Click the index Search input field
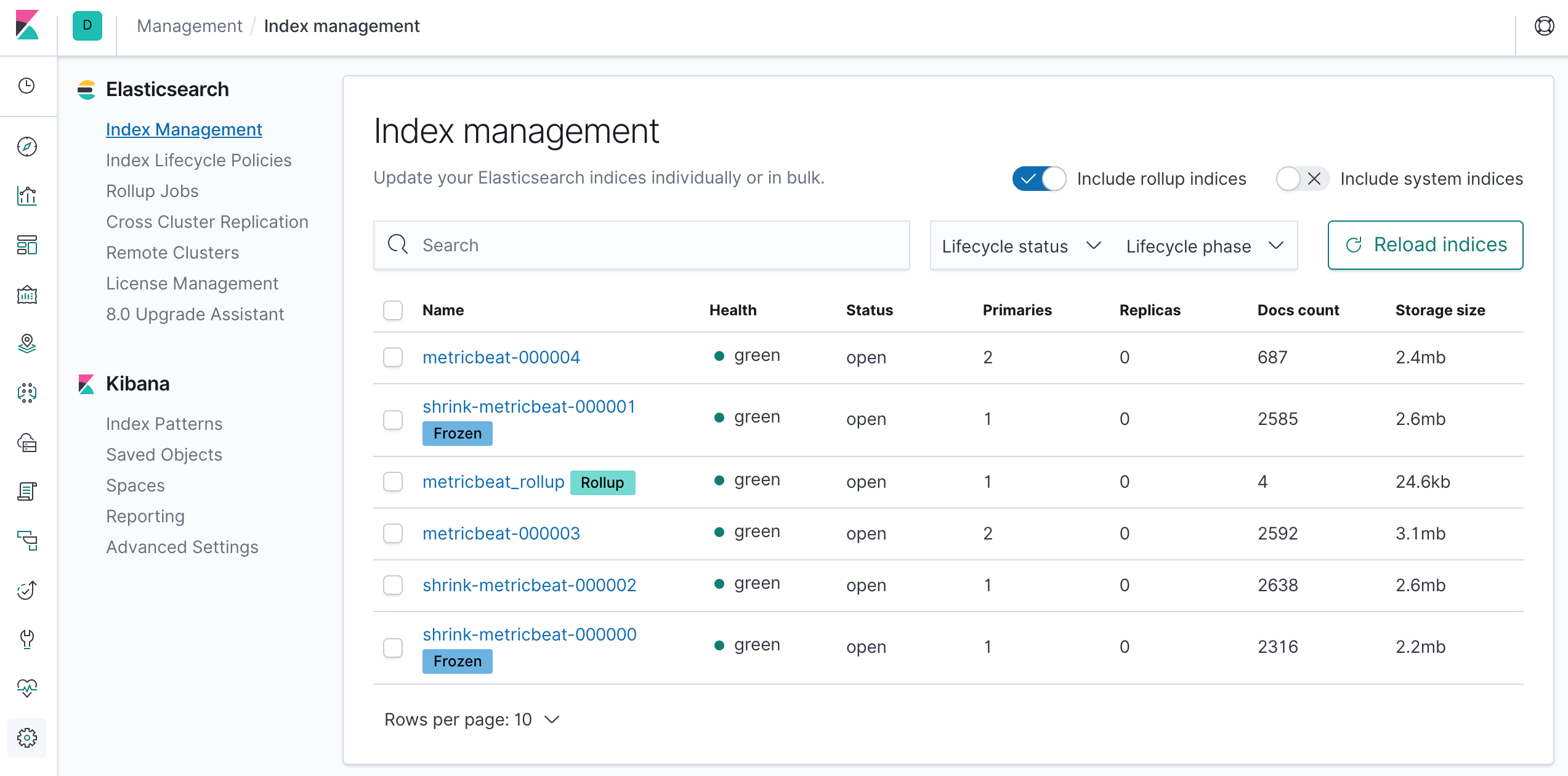Image resolution: width=1568 pixels, height=776 pixels. click(x=641, y=245)
